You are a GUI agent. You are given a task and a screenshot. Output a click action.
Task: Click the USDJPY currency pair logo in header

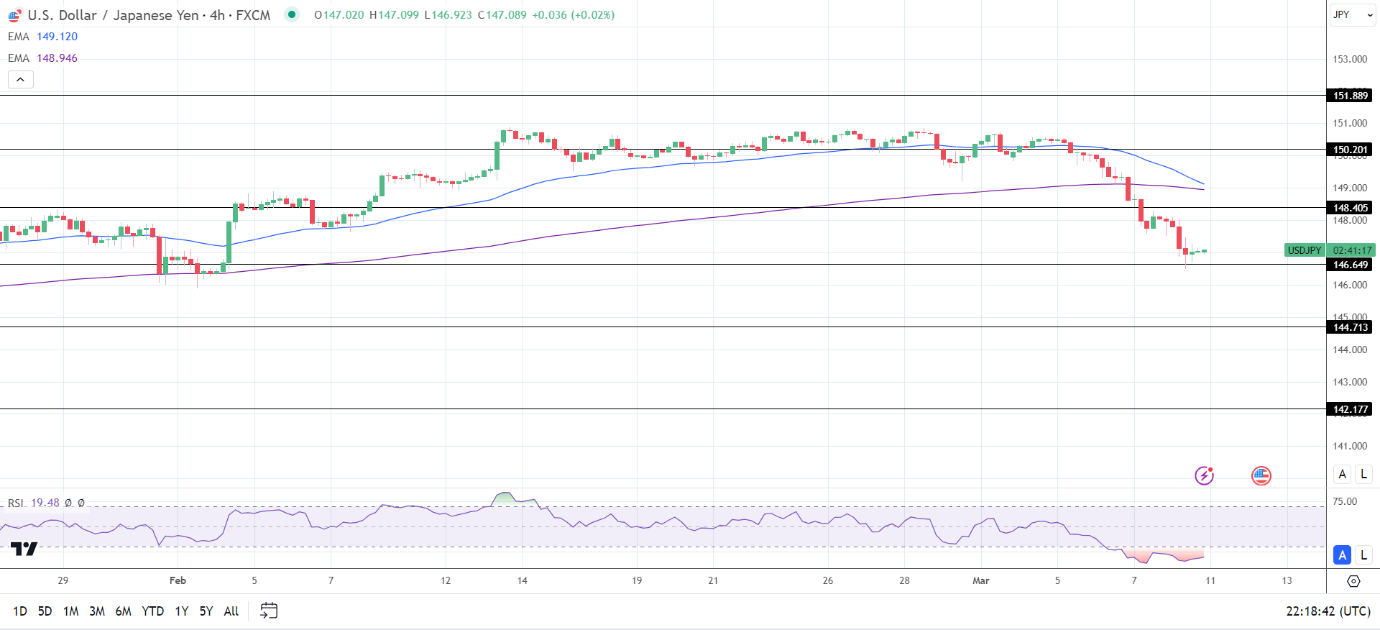point(14,14)
